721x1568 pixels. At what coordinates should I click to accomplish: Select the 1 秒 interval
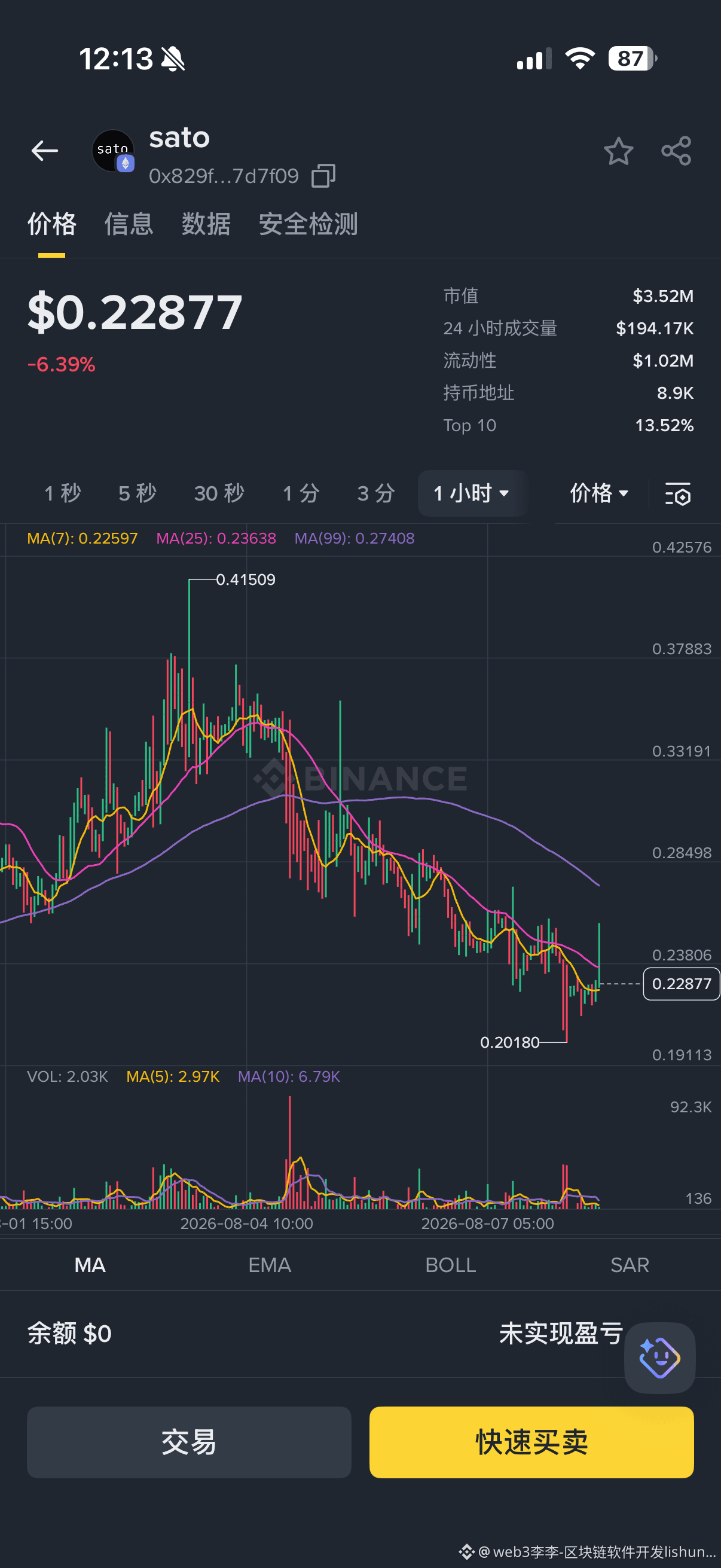[x=63, y=493]
